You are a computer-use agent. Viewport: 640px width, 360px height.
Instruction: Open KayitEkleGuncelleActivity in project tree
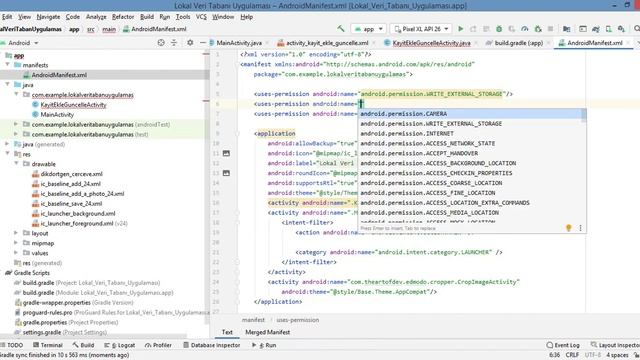tap(73, 105)
